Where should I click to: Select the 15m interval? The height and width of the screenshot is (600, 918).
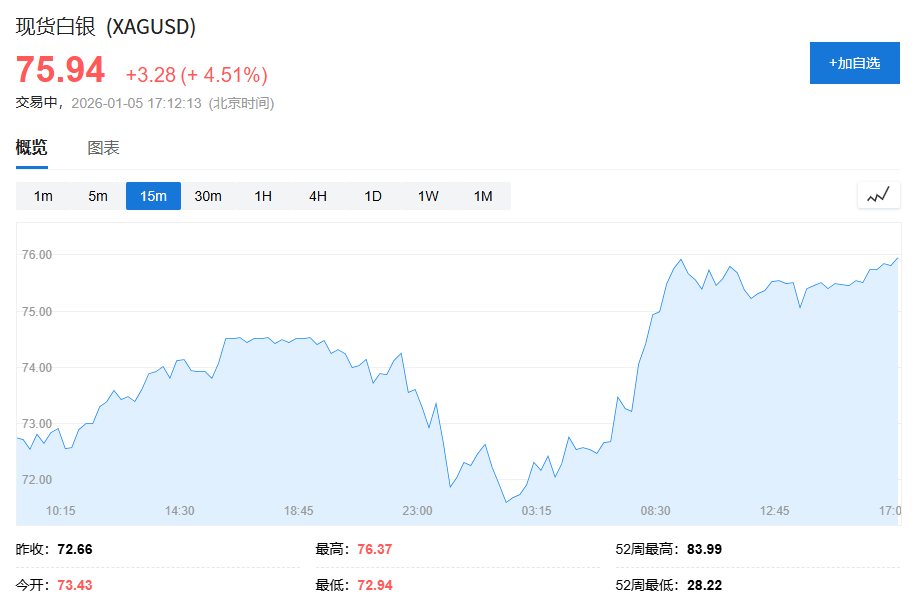tap(153, 196)
